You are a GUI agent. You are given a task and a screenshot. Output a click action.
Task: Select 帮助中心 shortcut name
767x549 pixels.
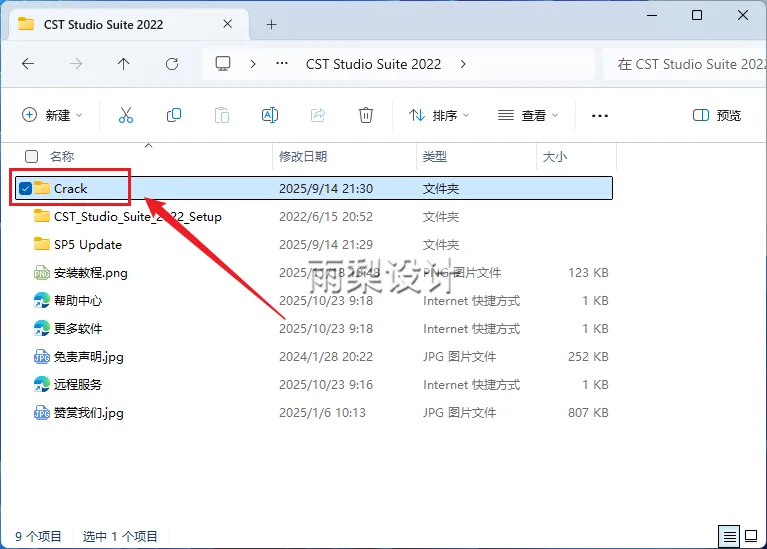pyautogui.click(x=78, y=300)
